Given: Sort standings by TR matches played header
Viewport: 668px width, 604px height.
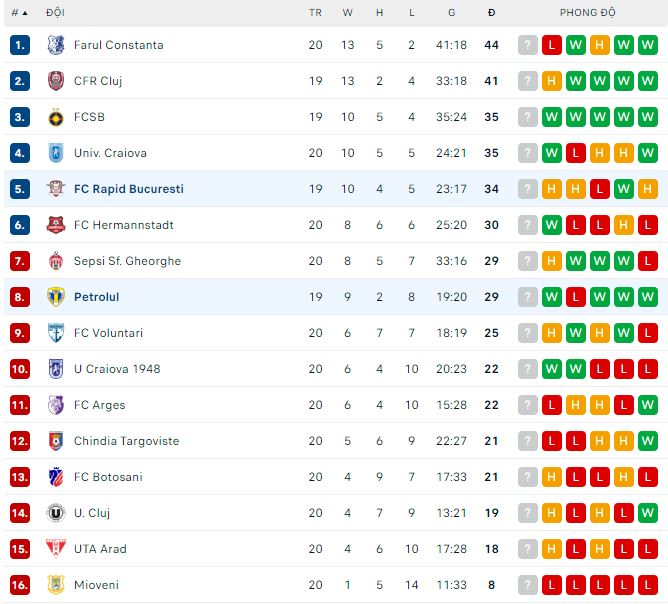Looking at the screenshot, I should click(316, 13).
